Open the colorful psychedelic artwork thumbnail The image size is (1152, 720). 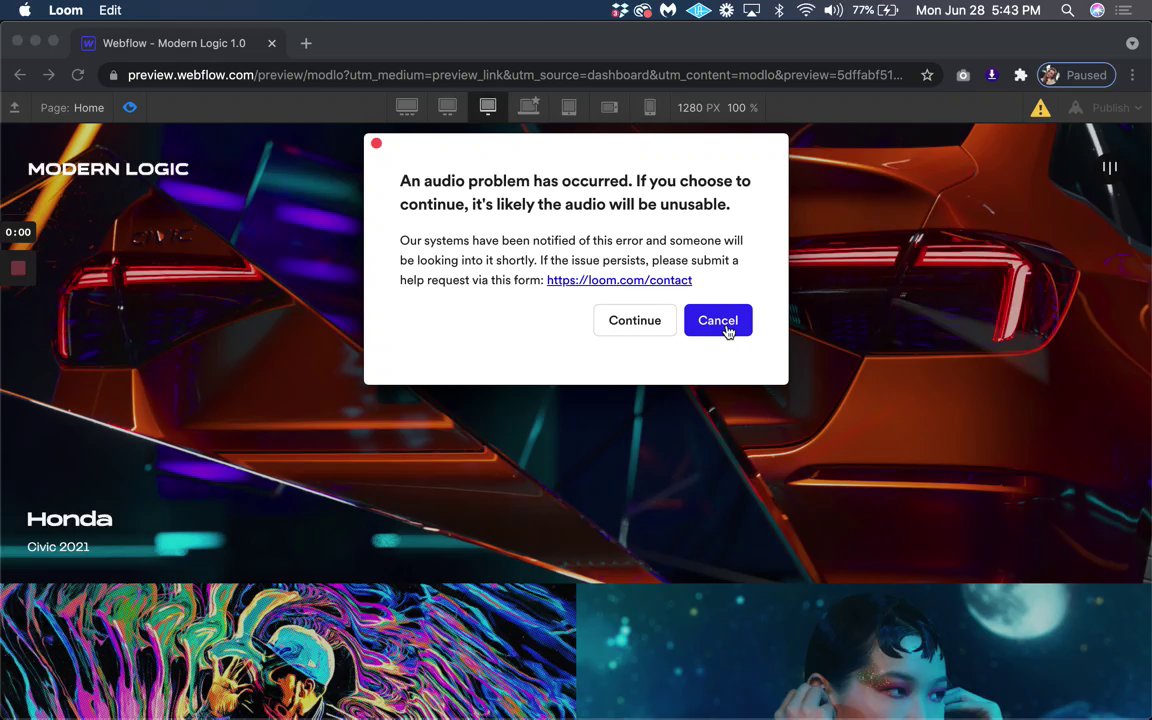point(288,652)
